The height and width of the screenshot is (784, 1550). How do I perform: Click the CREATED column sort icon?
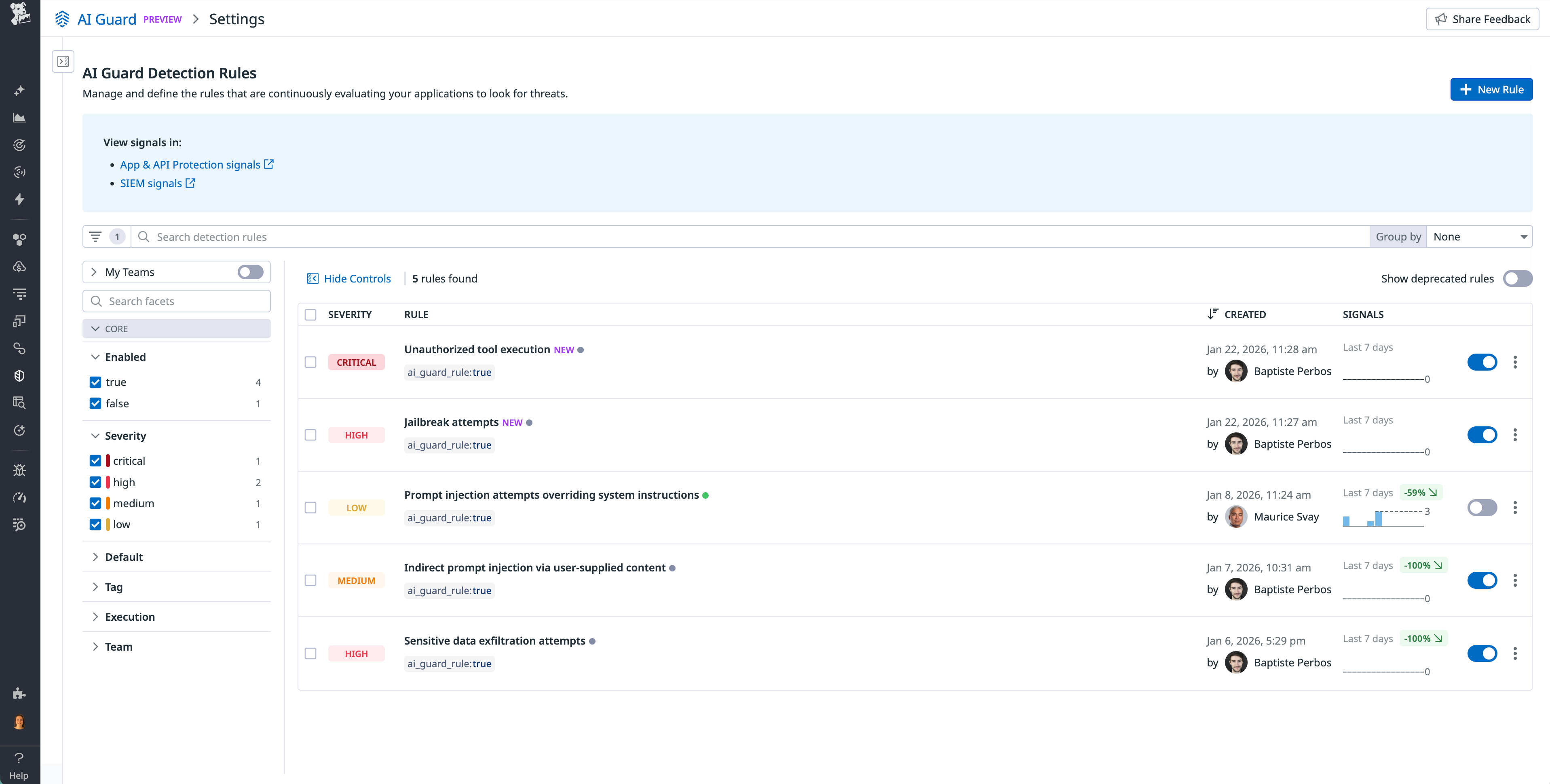click(x=1212, y=314)
